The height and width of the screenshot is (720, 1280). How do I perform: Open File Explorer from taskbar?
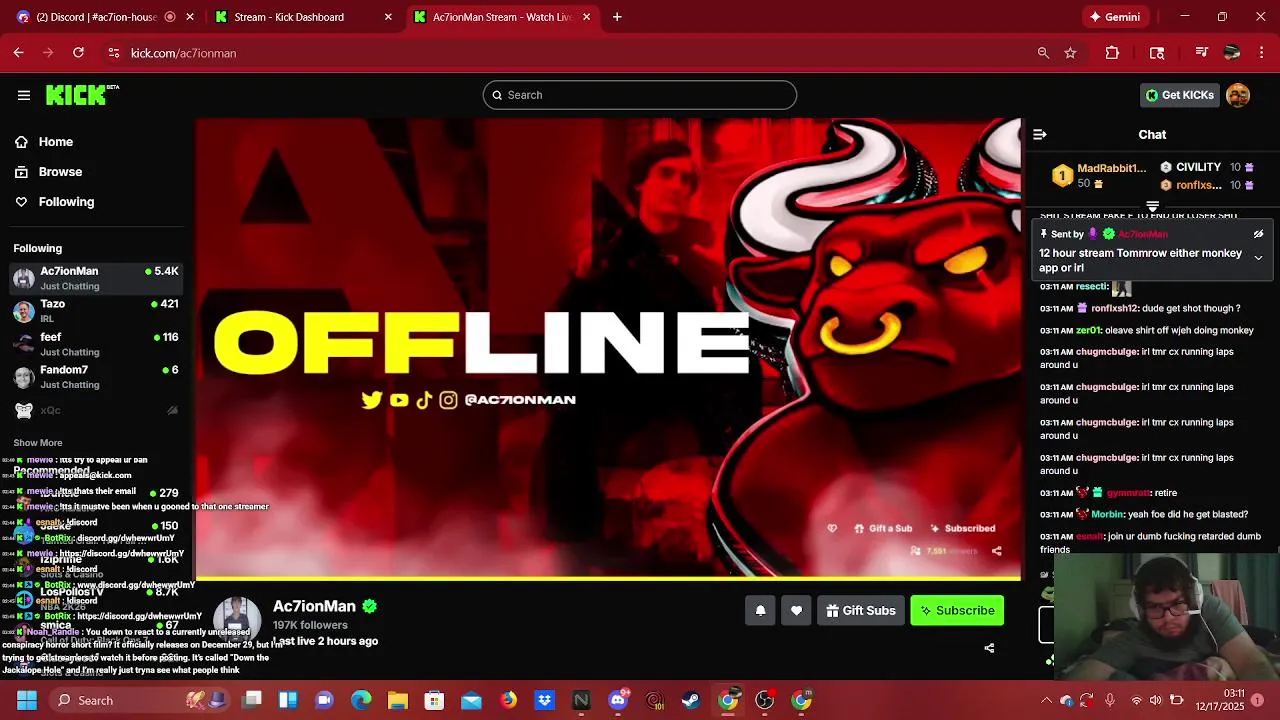(x=398, y=700)
